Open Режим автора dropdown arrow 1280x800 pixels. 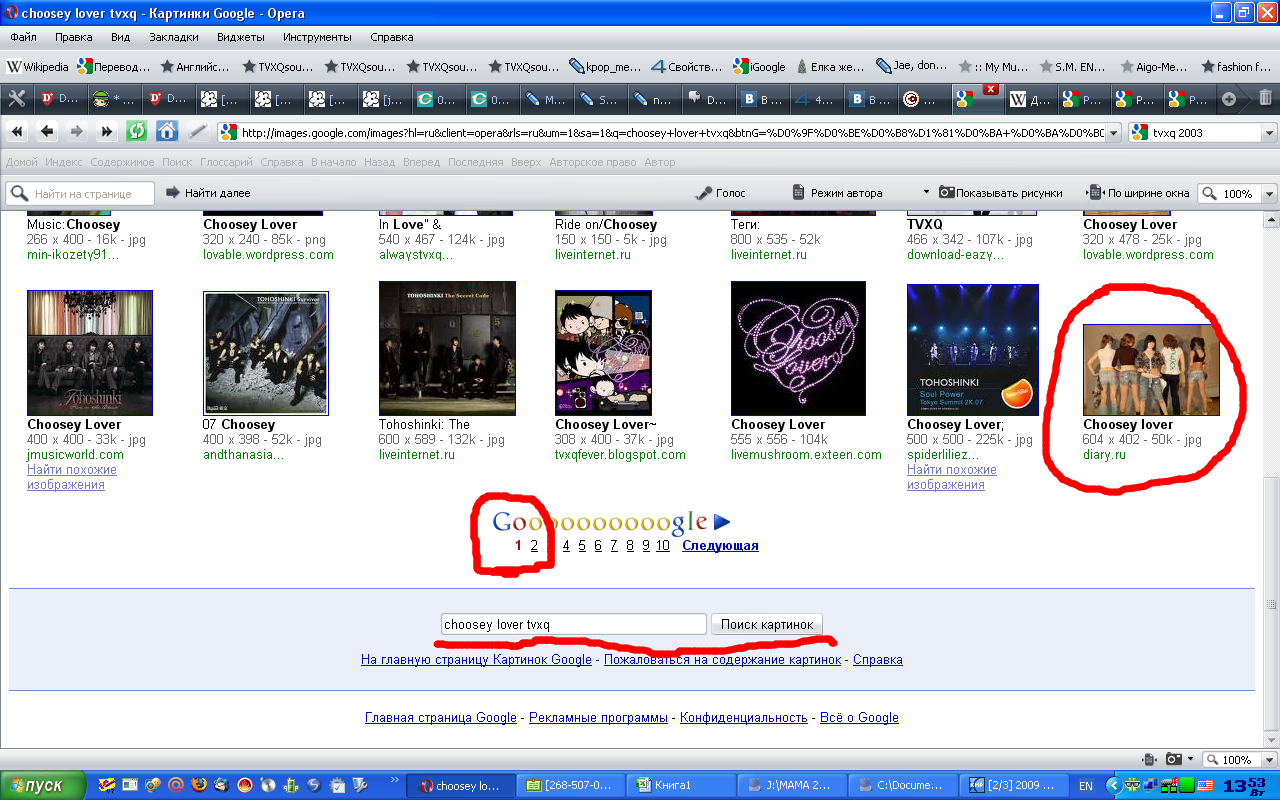pos(927,192)
